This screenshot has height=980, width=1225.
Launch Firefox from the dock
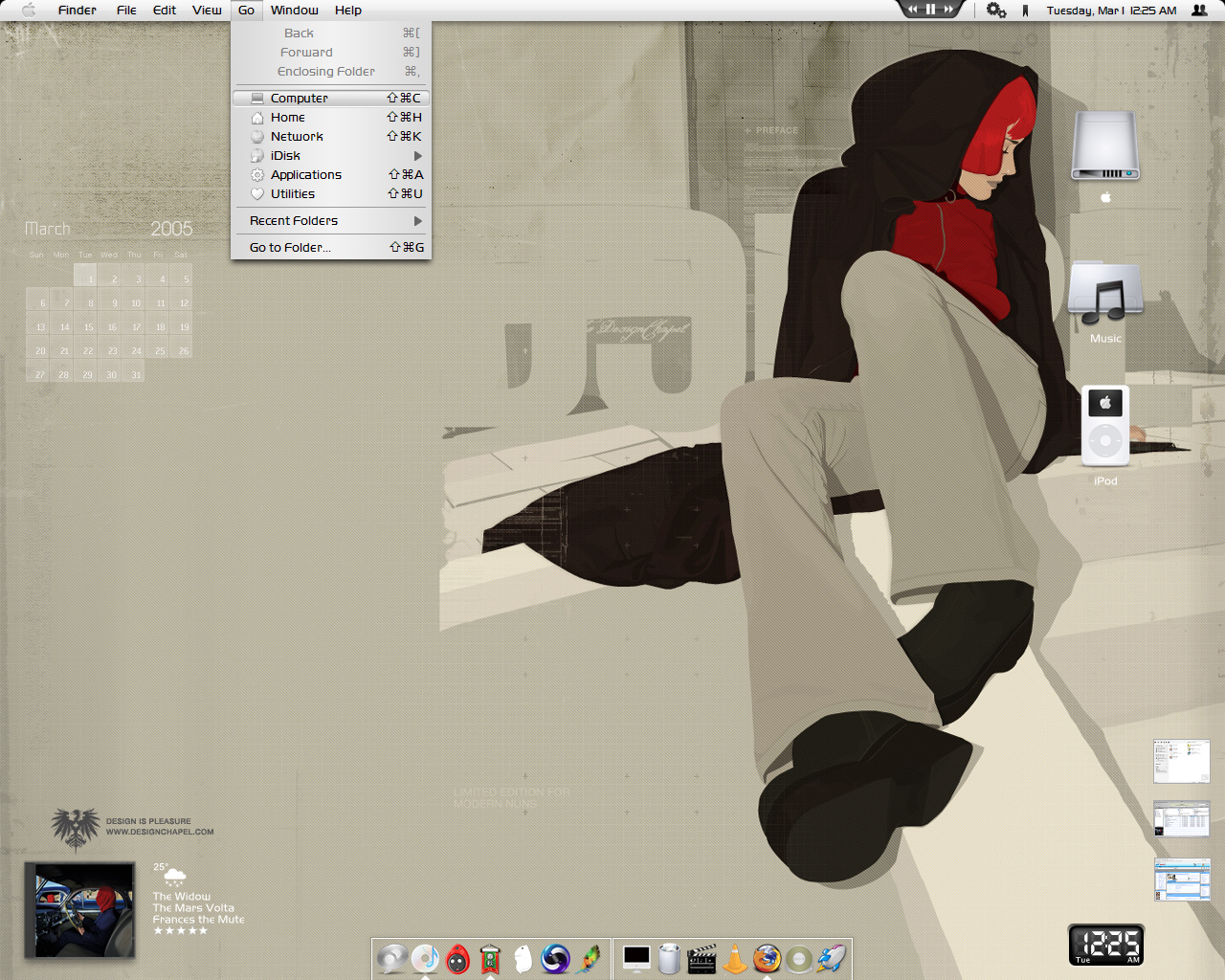[767, 958]
